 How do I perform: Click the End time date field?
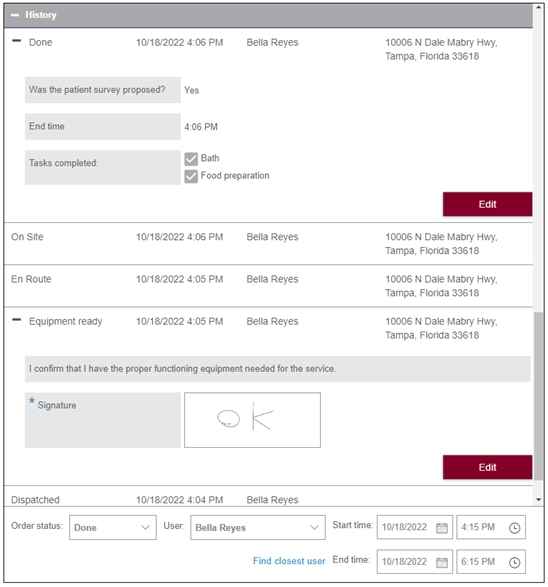(x=415, y=562)
